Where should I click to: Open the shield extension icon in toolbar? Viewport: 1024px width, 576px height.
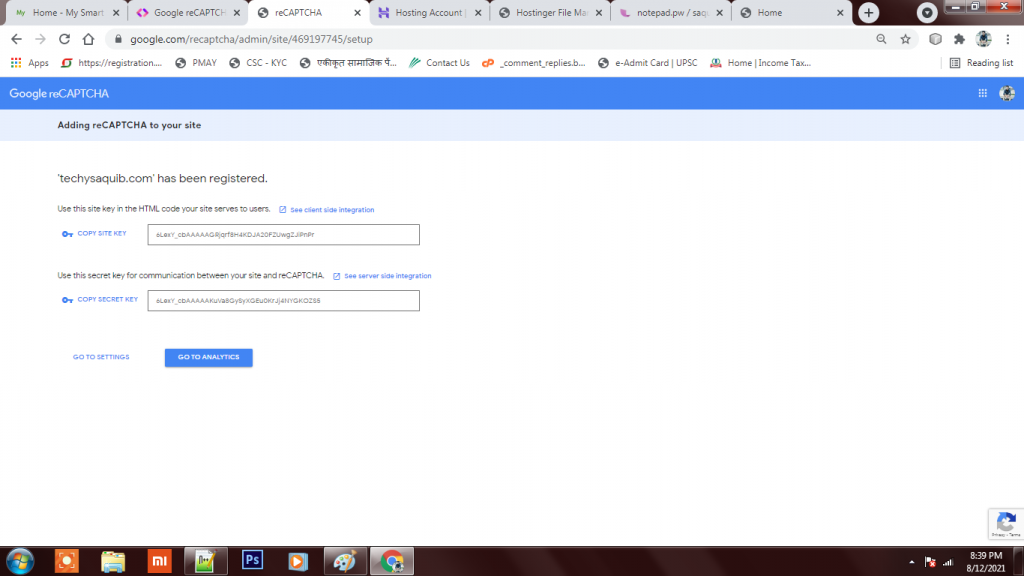[x=935, y=39]
